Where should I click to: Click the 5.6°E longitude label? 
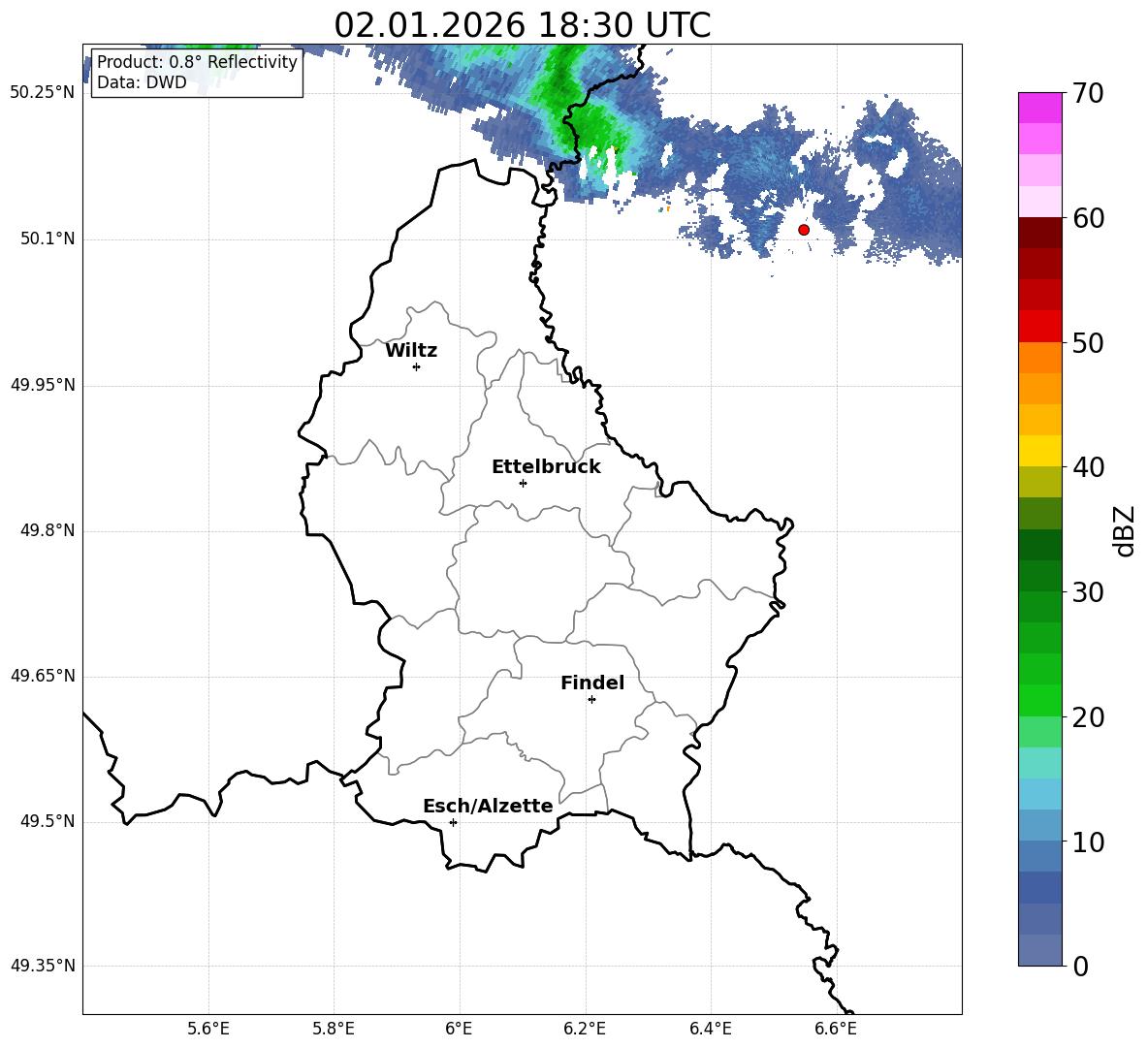(208, 1029)
